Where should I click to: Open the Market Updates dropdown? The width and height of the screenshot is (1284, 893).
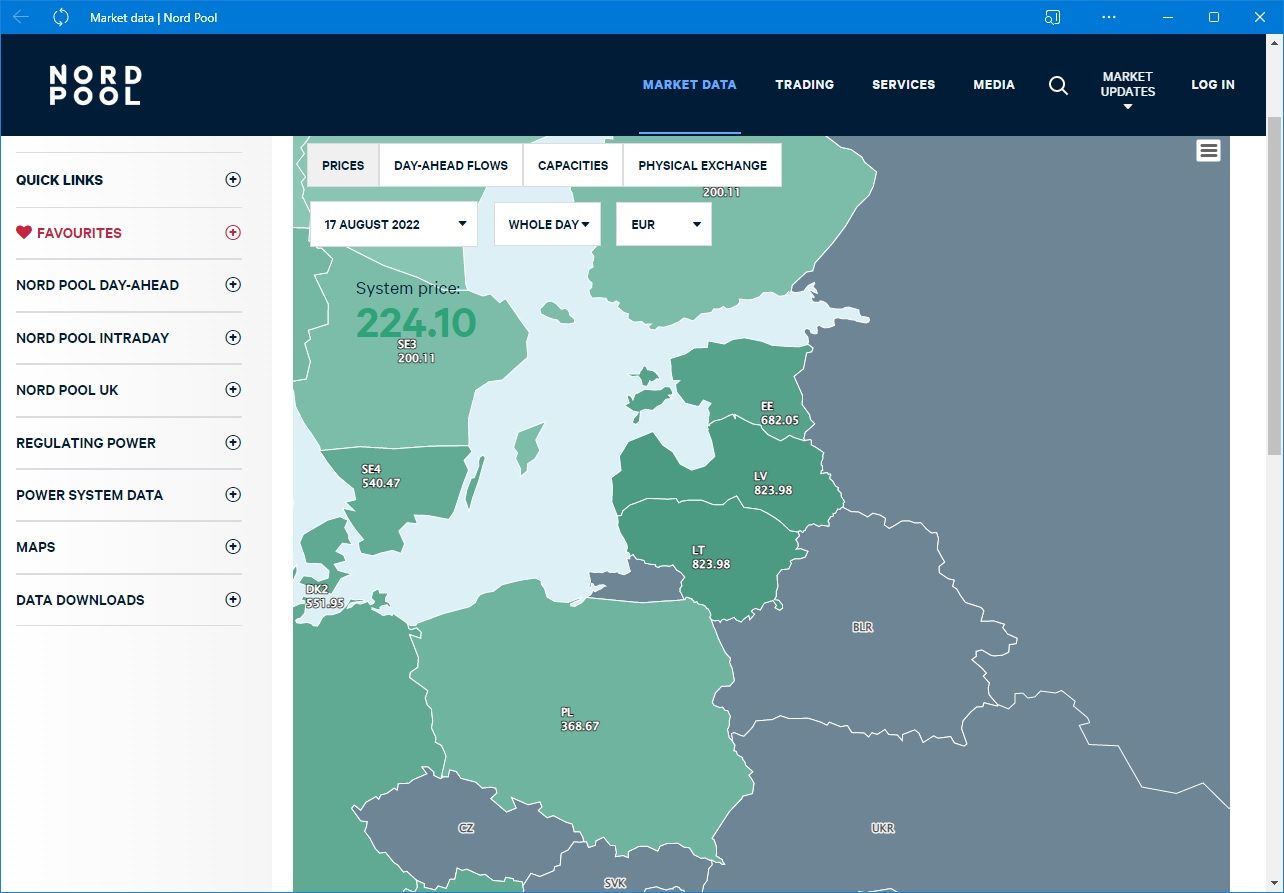point(1128,89)
